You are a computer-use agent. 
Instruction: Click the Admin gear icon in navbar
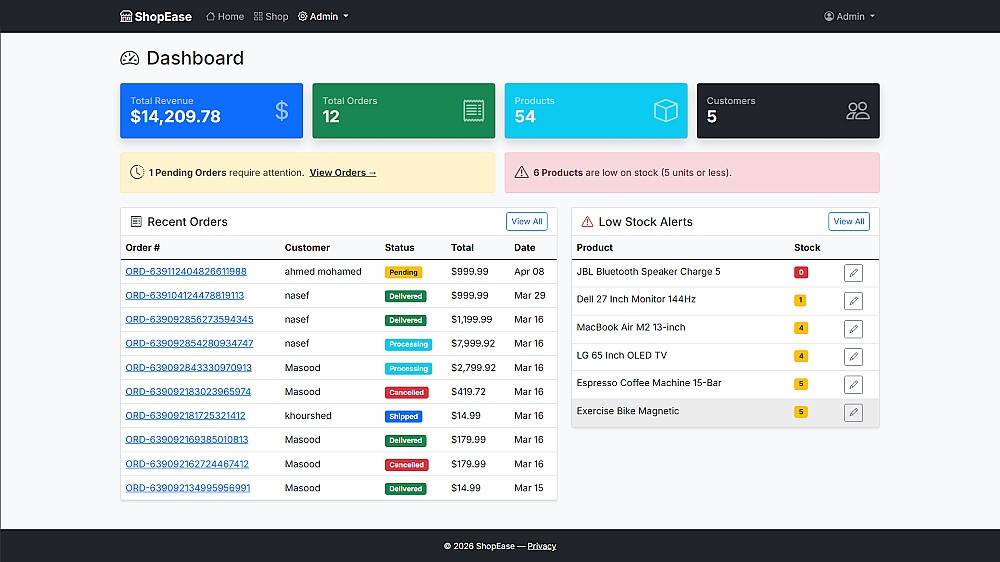[x=302, y=17]
